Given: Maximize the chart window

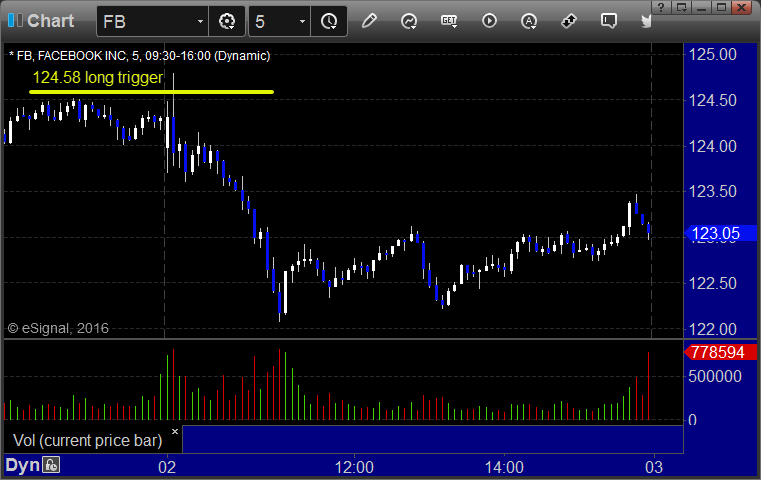Looking at the screenshot, I should tap(721, 7).
